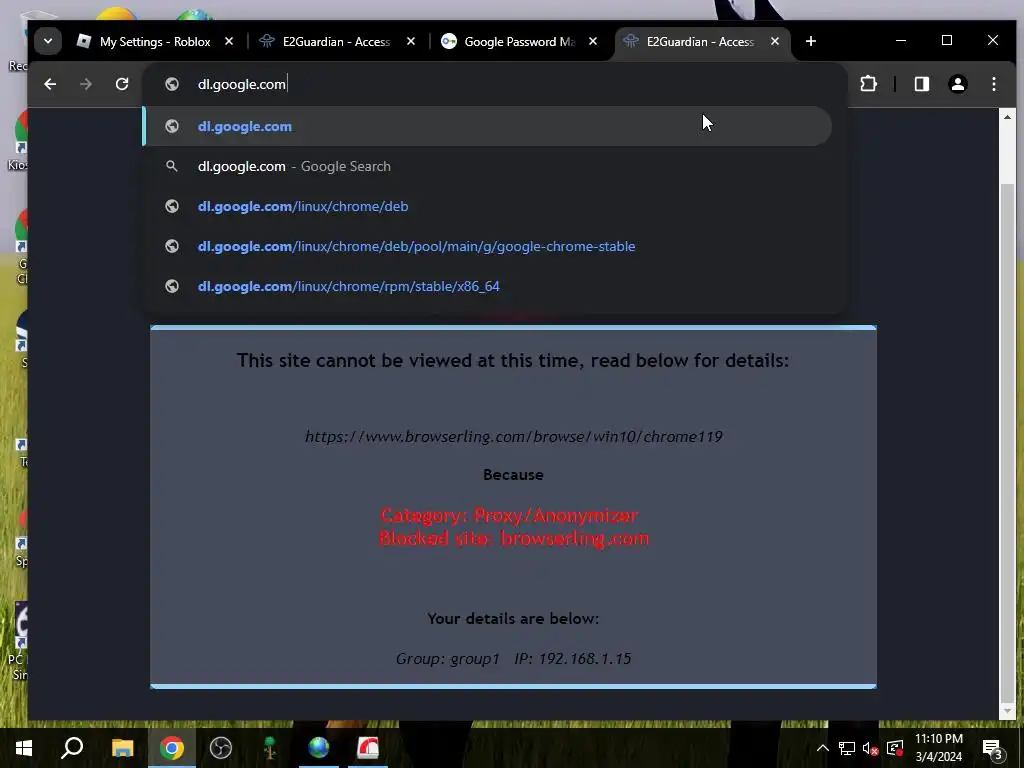Viewport: 1024px width, 768px height.
Task: Reload the current page
Action: click(x=121, y=84)
